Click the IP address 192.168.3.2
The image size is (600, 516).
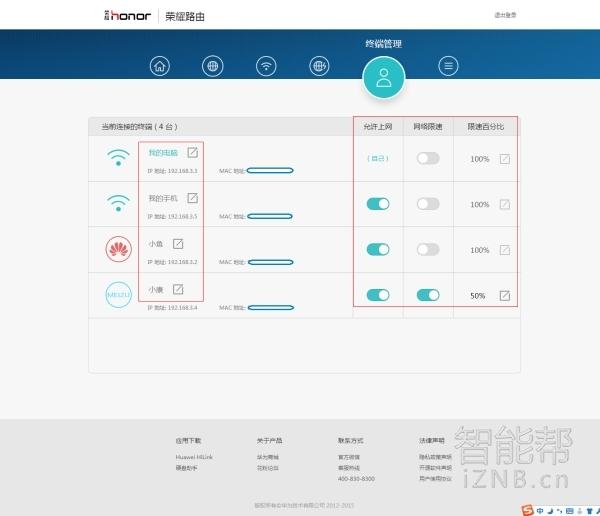[x=182, y=262]
